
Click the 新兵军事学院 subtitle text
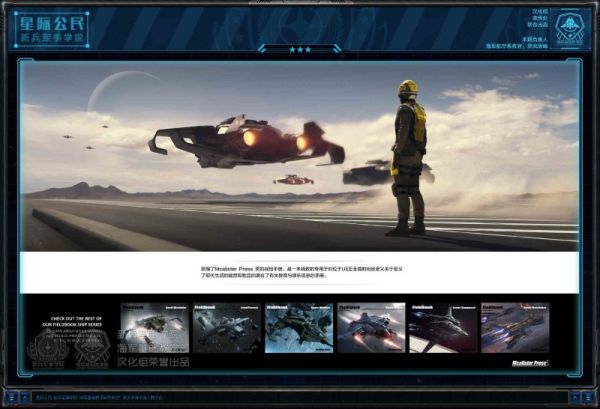pyautogui.click(x=51, y=38)
